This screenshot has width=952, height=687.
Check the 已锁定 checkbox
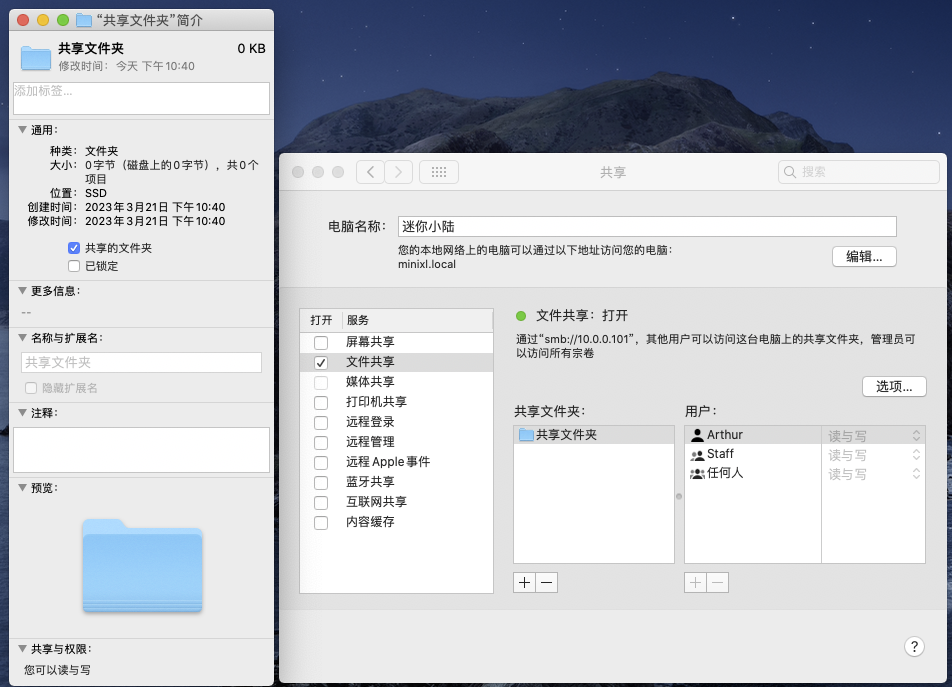coord(74,266)
